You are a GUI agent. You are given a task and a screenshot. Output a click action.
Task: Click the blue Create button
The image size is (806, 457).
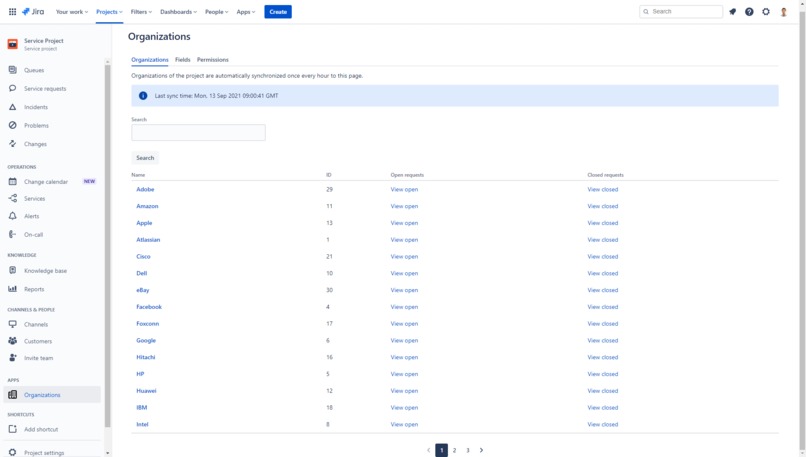(278, 12)
